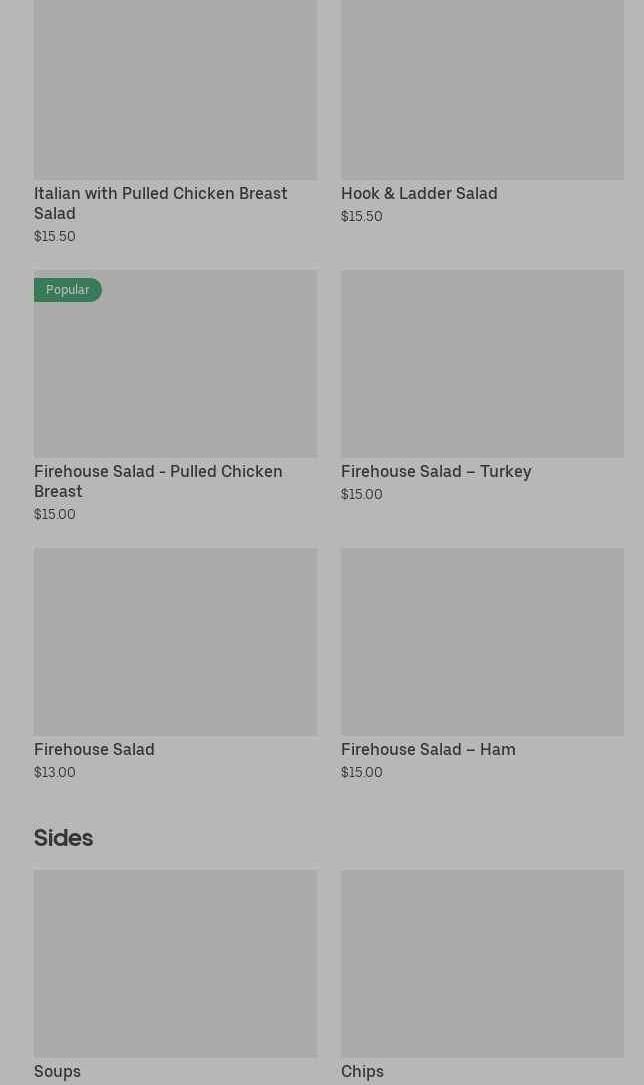Viewport: 644px width, 1085px height.
Task: Click the Hook & Ladder Salad image
Action: click(x=482, y=90)
